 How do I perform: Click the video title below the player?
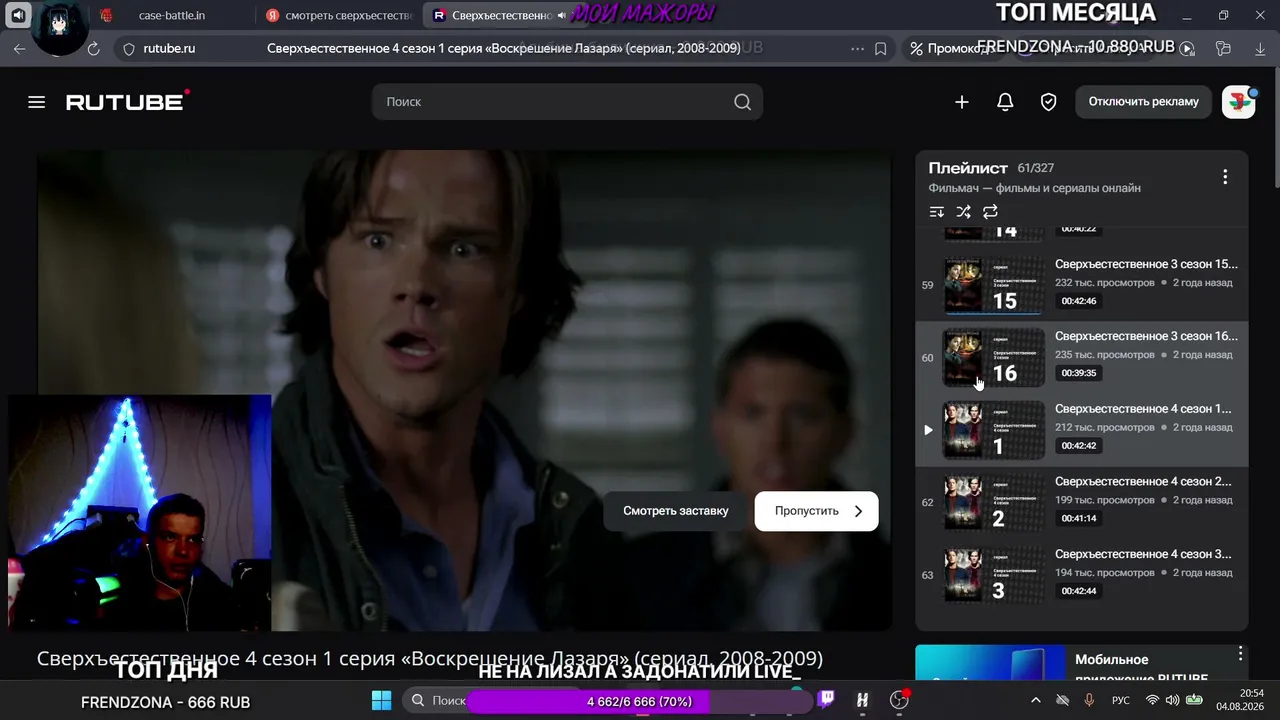pyautogui.click(x=430, y=659)
